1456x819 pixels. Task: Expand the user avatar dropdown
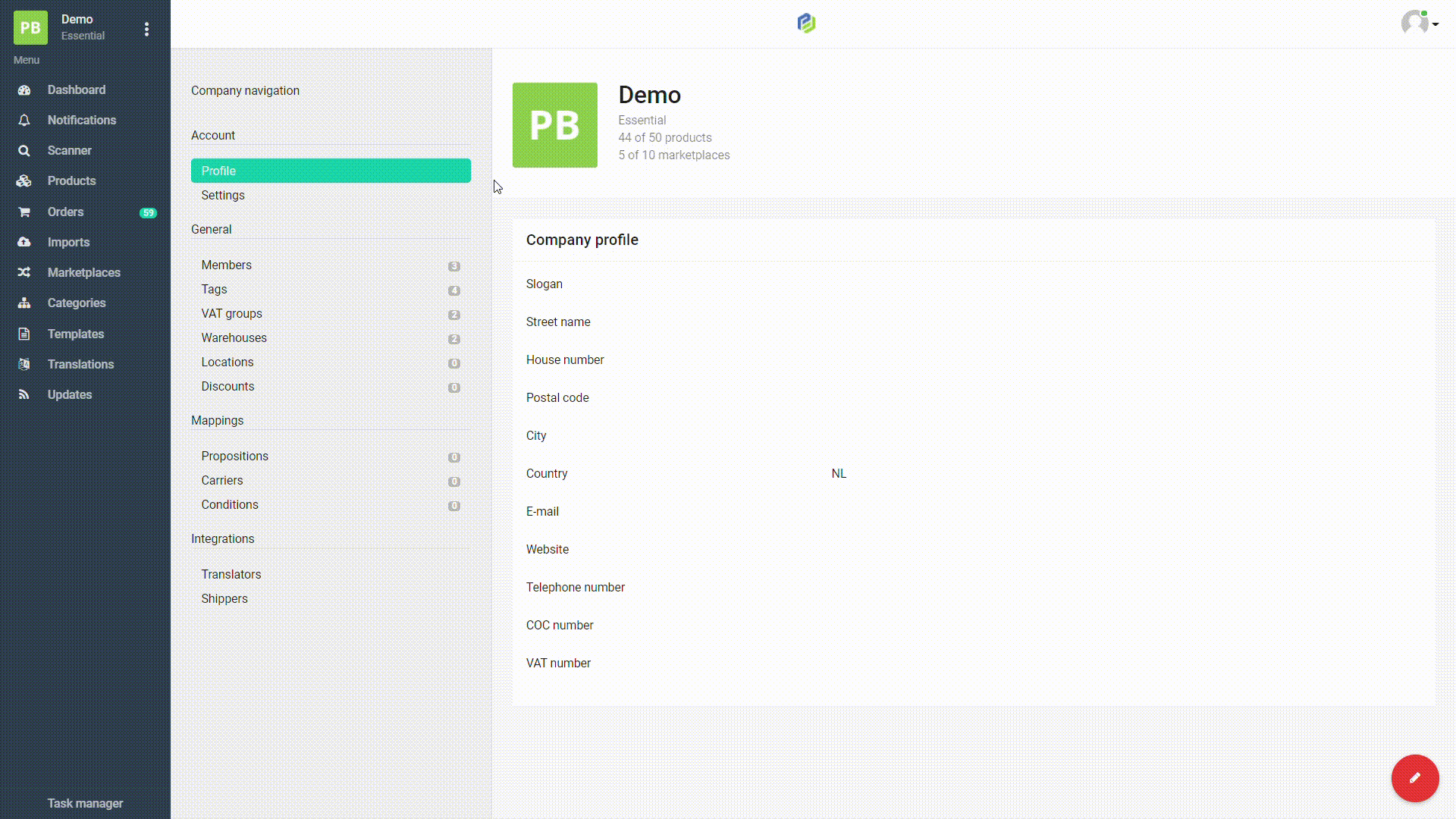tap(1420, 23)
